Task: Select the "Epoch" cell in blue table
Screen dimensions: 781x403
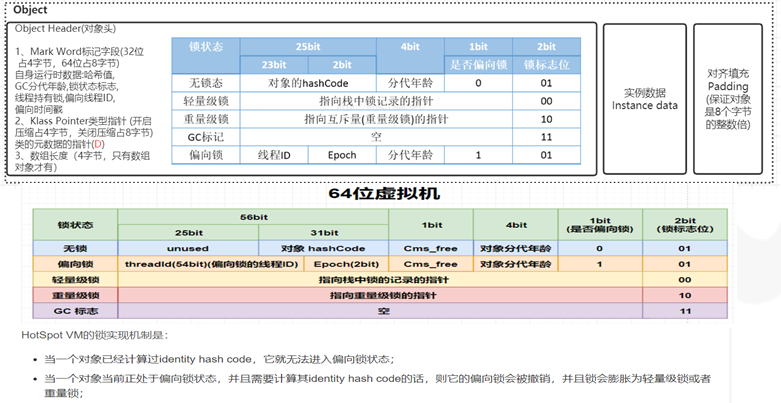Action: (x=342, y=155)
